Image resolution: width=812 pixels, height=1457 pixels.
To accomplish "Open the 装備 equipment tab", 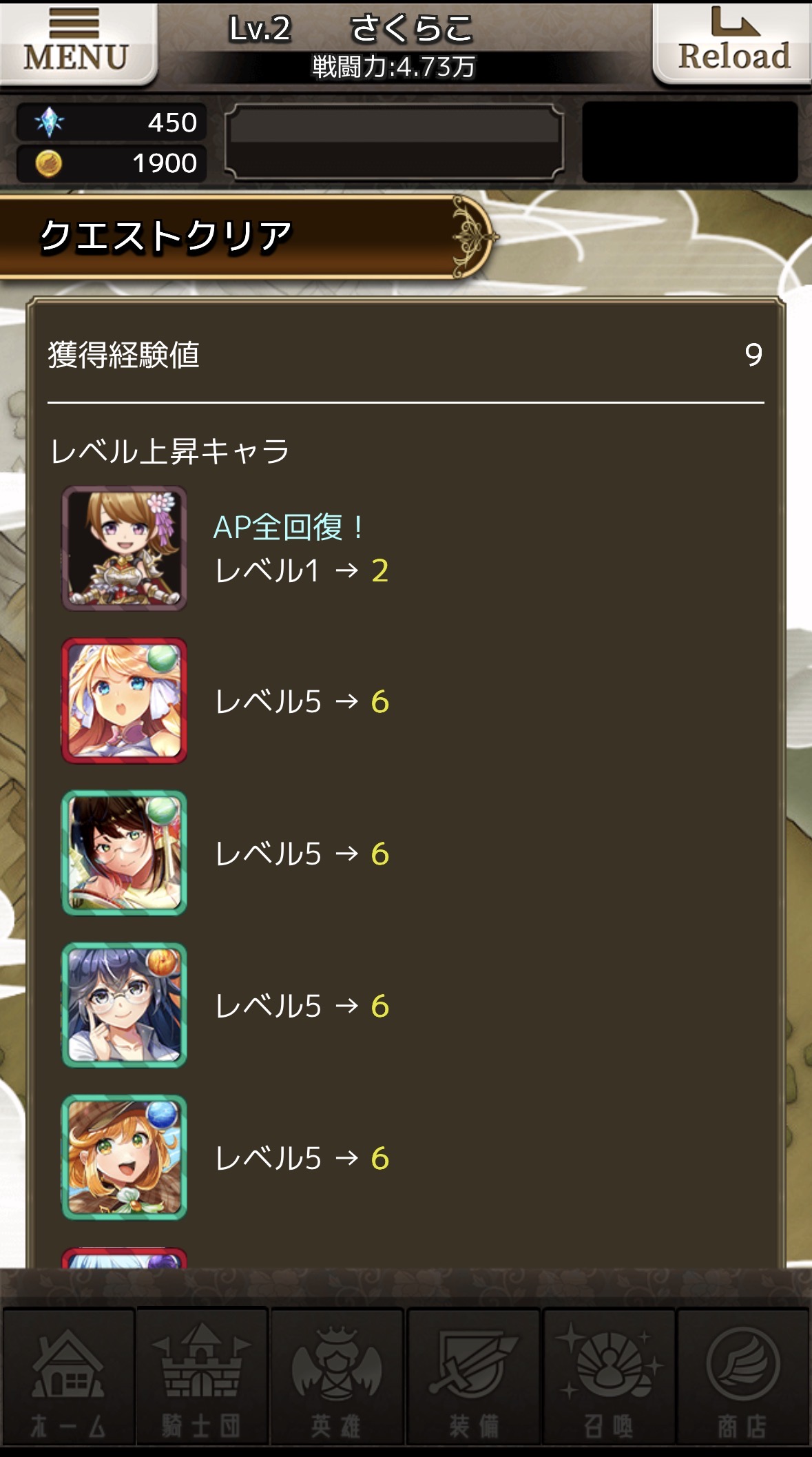I will coord(472,1376).
